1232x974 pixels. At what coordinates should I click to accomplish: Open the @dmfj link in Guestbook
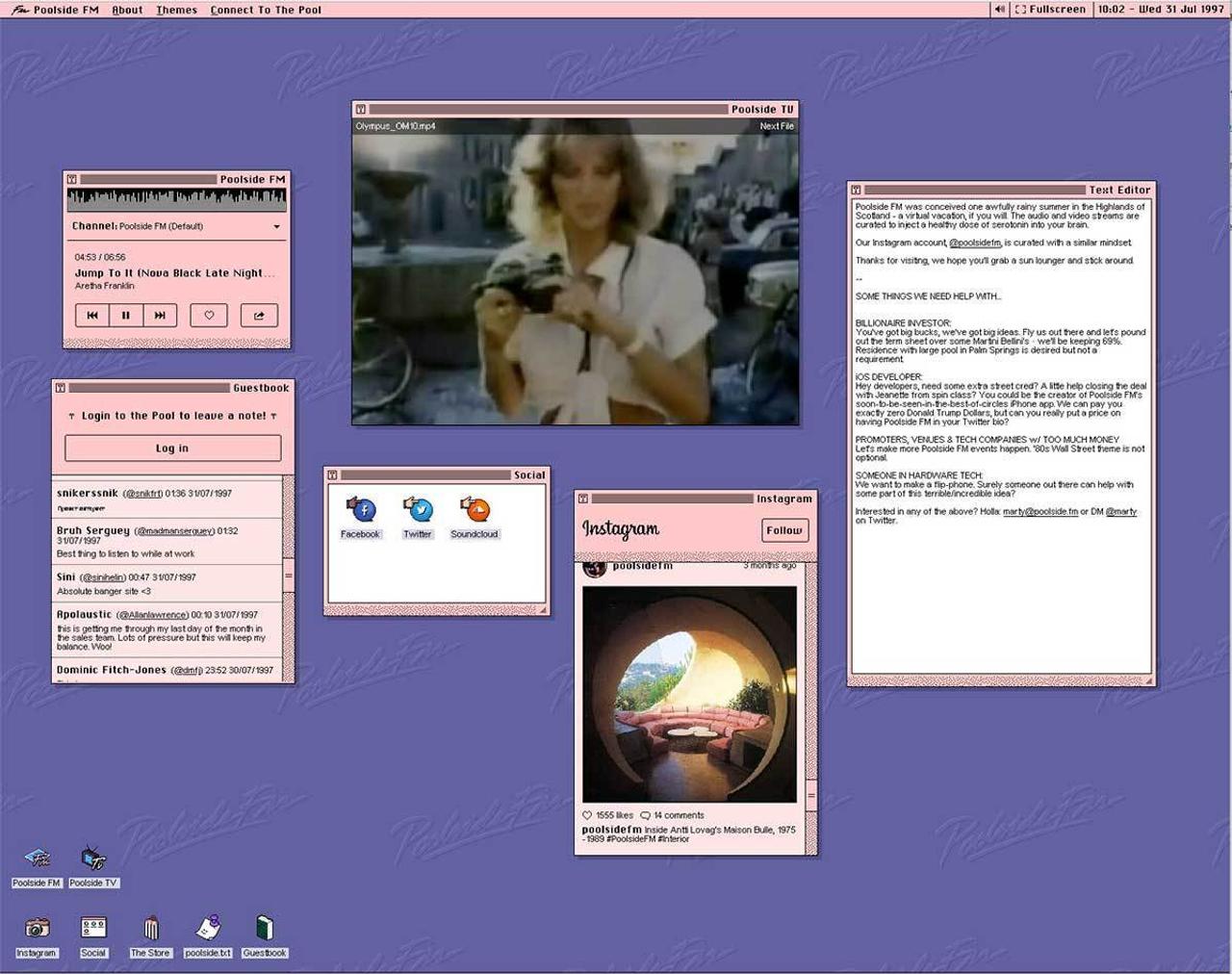186,671
